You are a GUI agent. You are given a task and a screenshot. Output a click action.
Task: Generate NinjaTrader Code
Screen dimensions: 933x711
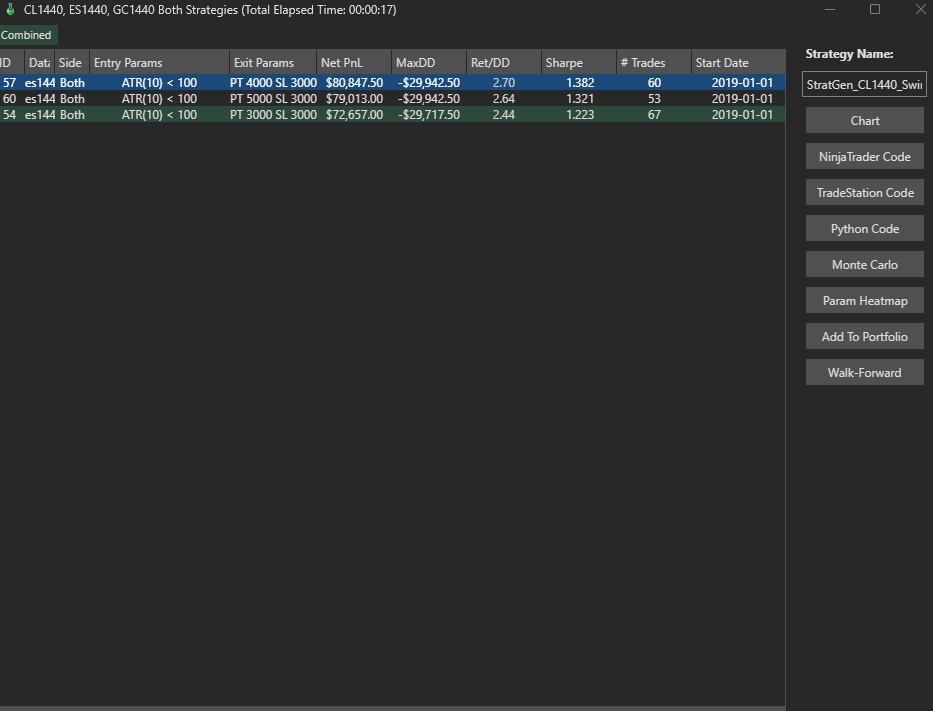pyautogui.click(x=865, y=156)
